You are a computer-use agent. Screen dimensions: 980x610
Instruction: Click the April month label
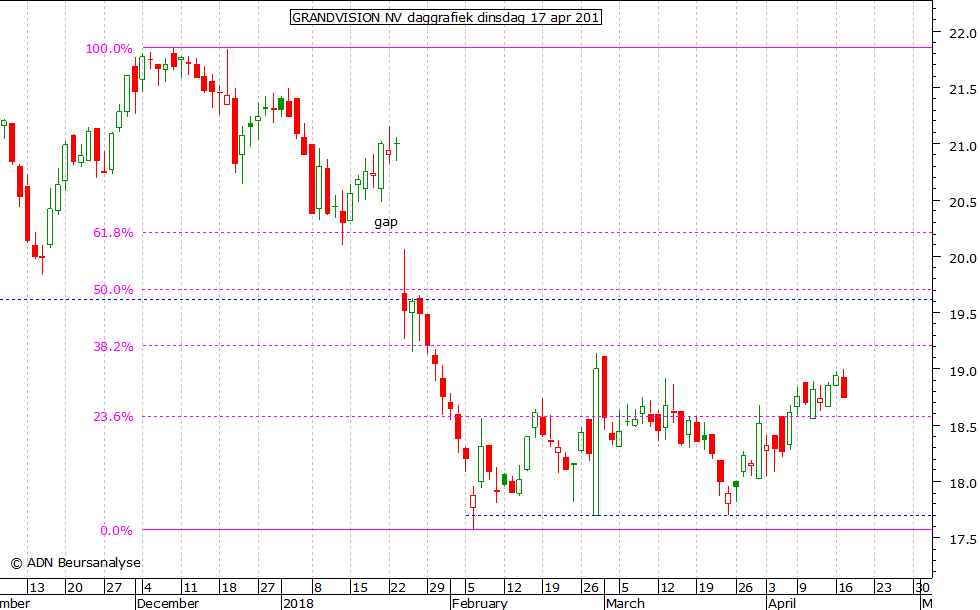[782, 603]
